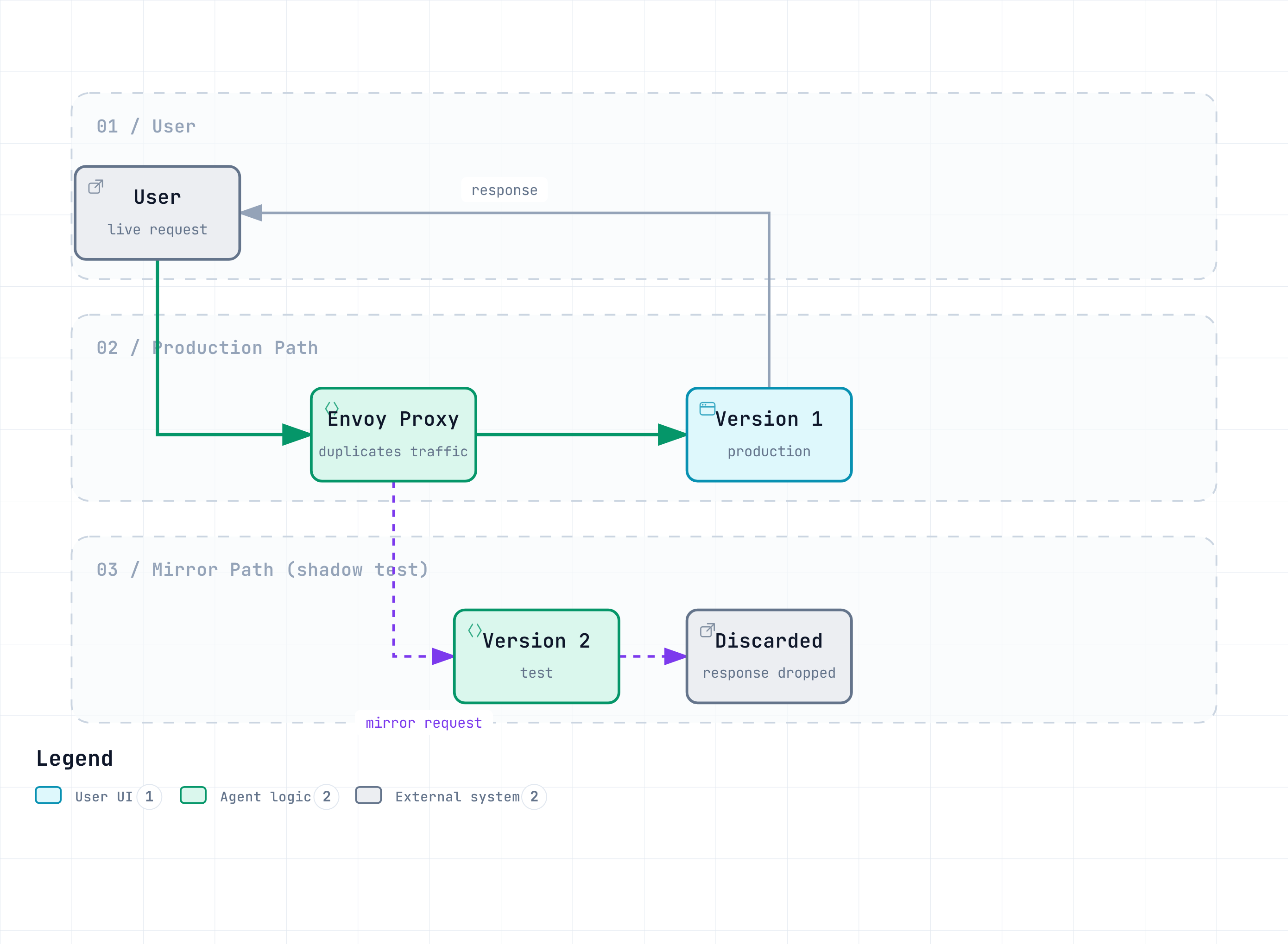The width and height of the screenshot is (1288, 945).
Task: Click the 'User UI' legend label
Action: tap(104, 797)
